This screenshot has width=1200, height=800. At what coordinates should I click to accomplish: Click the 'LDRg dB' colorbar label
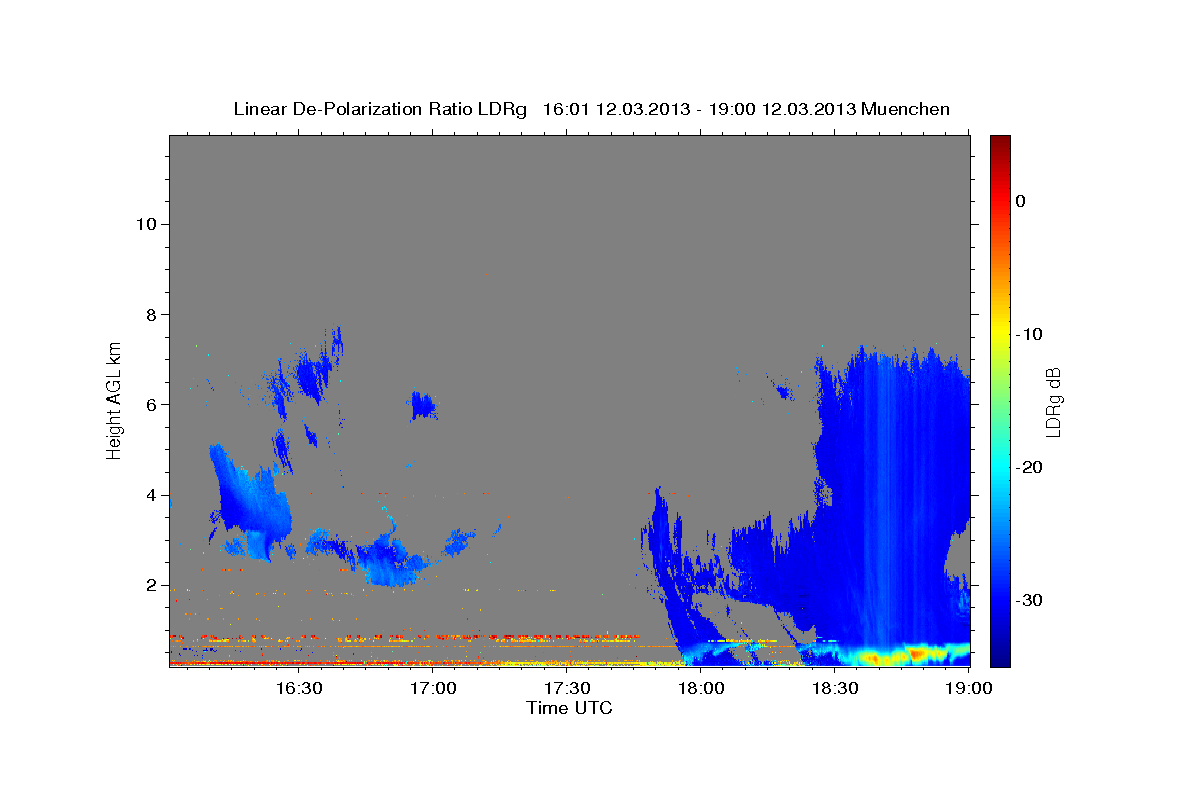pos(1052,402)
